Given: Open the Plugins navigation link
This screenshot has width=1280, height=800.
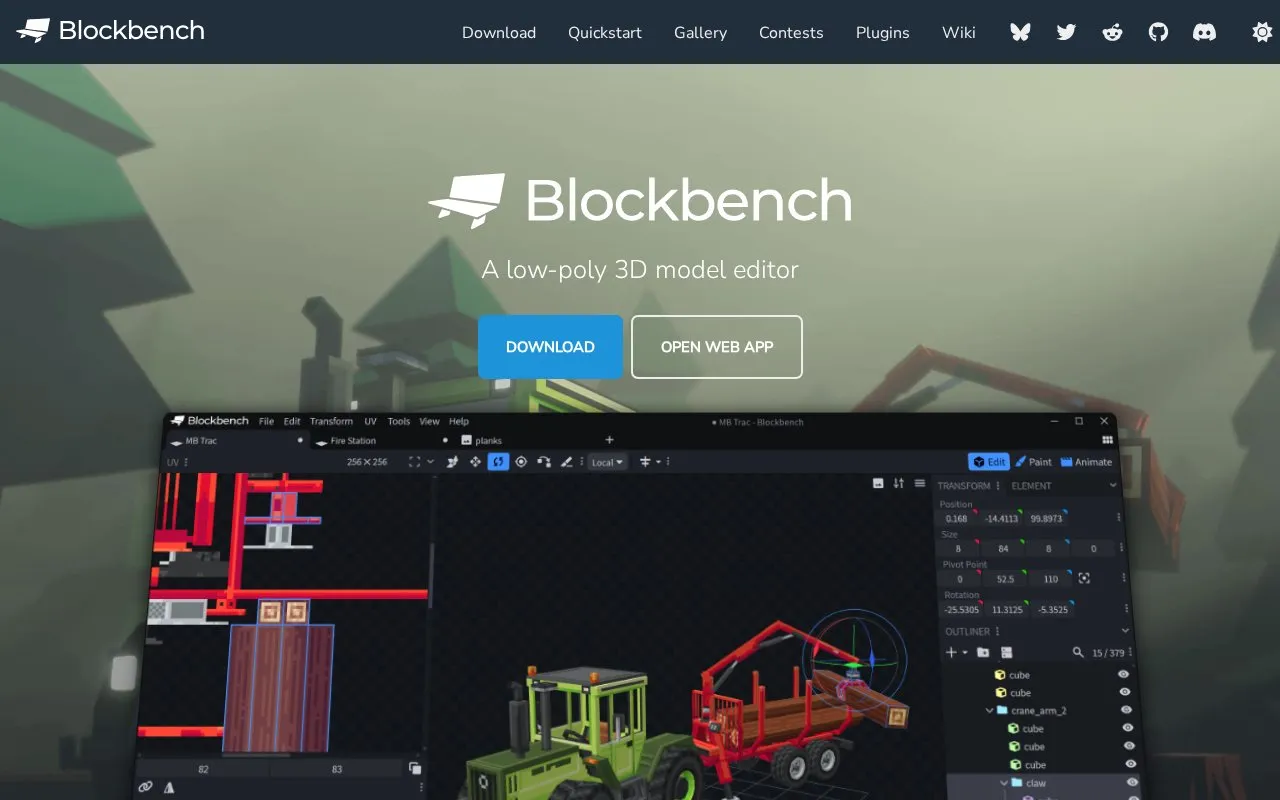Looking at the screenshot, I should pos(883,32).
